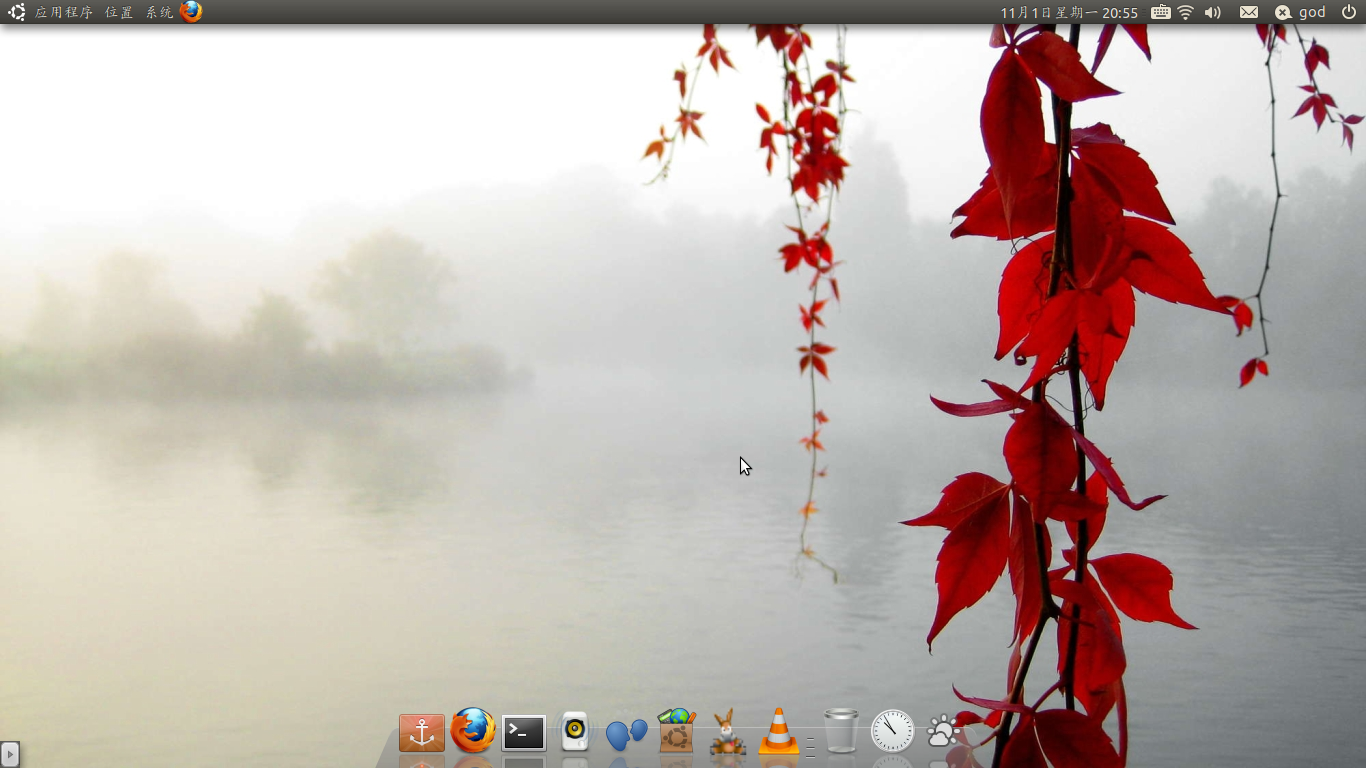The width and height of the screenshot is (1366, 768).
Task: Open the keyboard input method indicator
Action: [1161, 12]
